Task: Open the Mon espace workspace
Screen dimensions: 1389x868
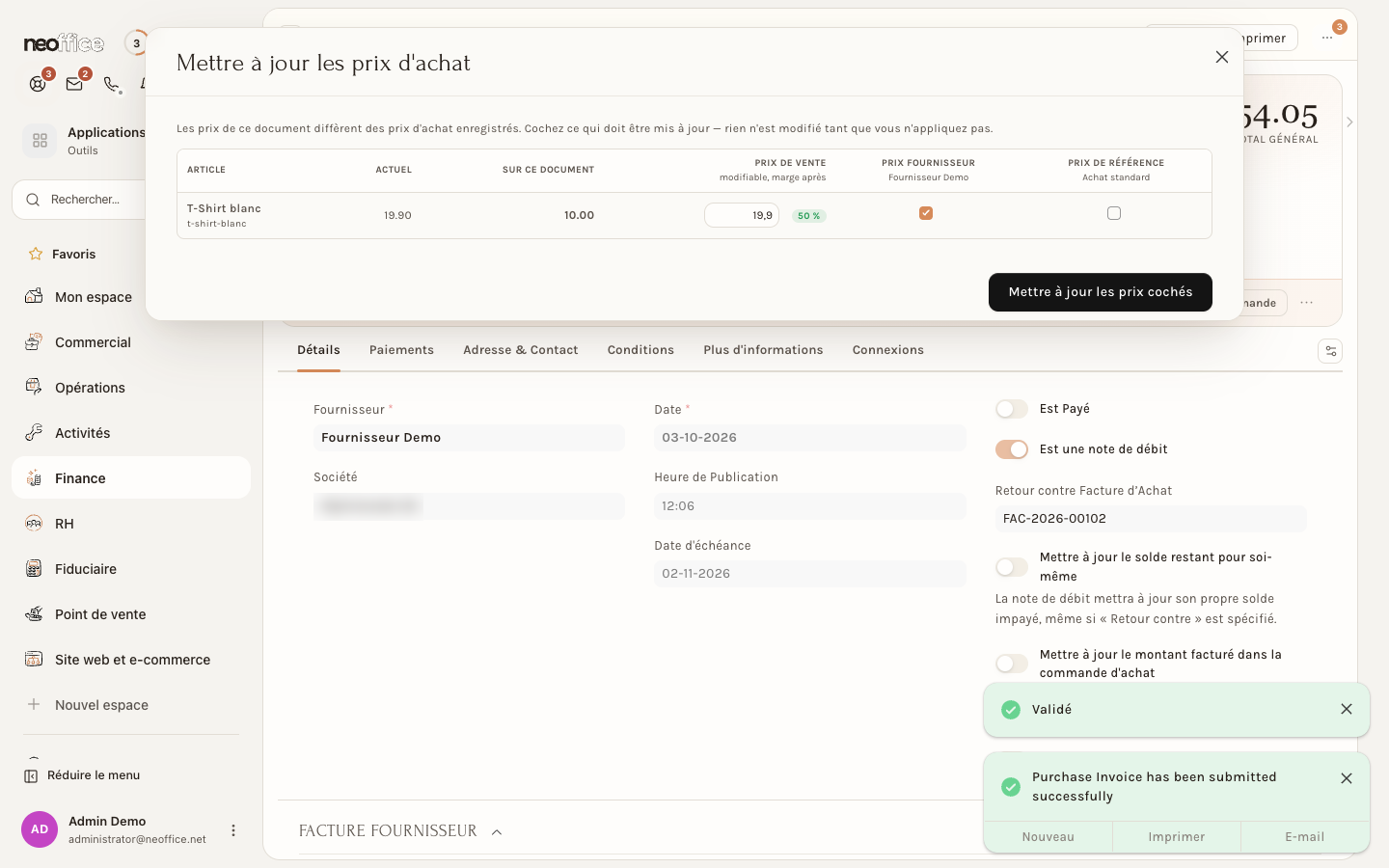Action: pos(131,297)
